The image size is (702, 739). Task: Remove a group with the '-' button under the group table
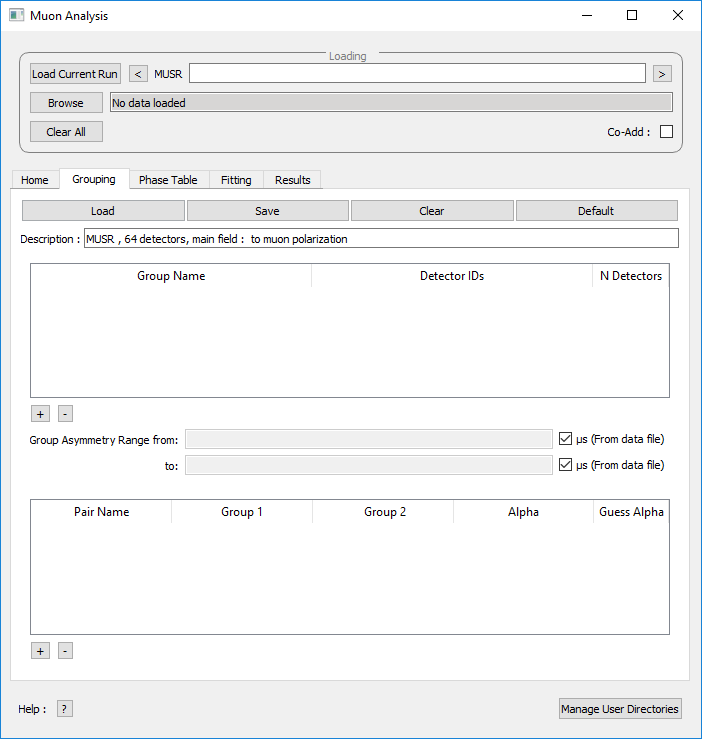pos(65,414)
